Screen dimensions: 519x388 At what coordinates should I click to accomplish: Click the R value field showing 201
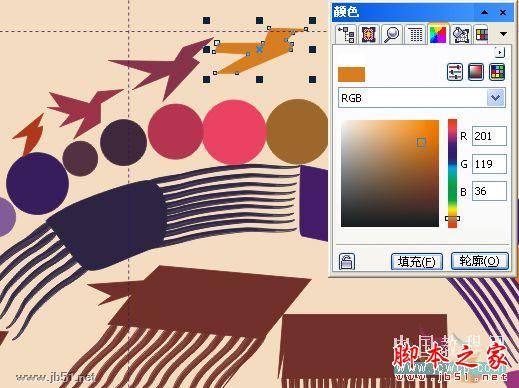489,136
